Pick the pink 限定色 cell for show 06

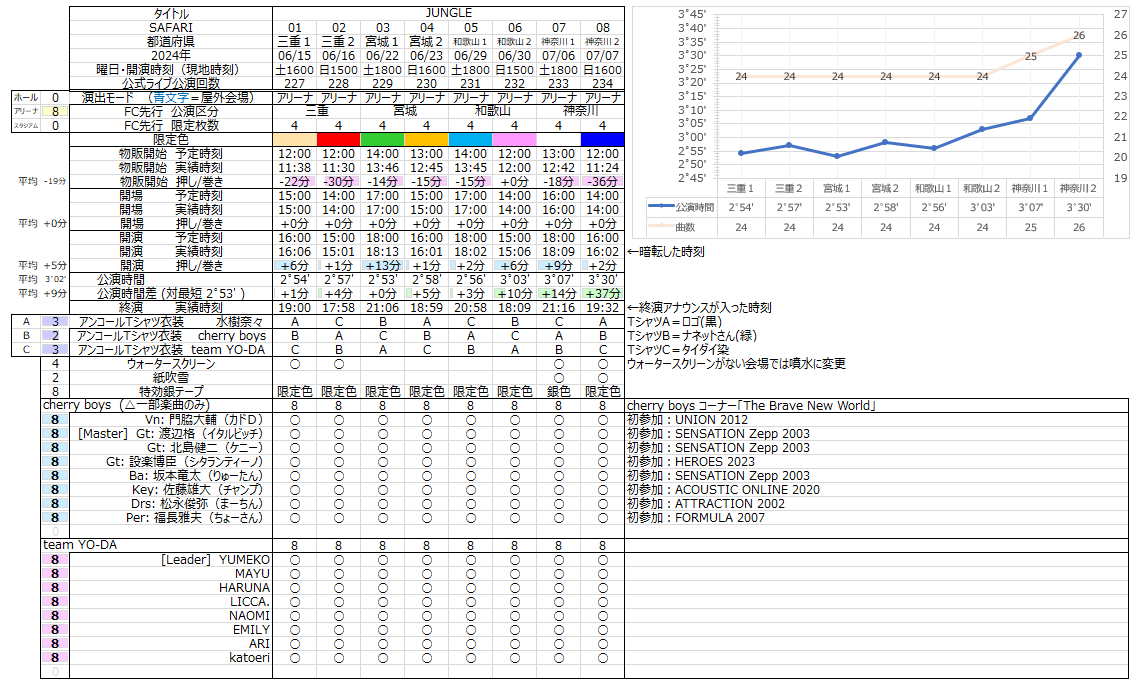coord(514,139)
